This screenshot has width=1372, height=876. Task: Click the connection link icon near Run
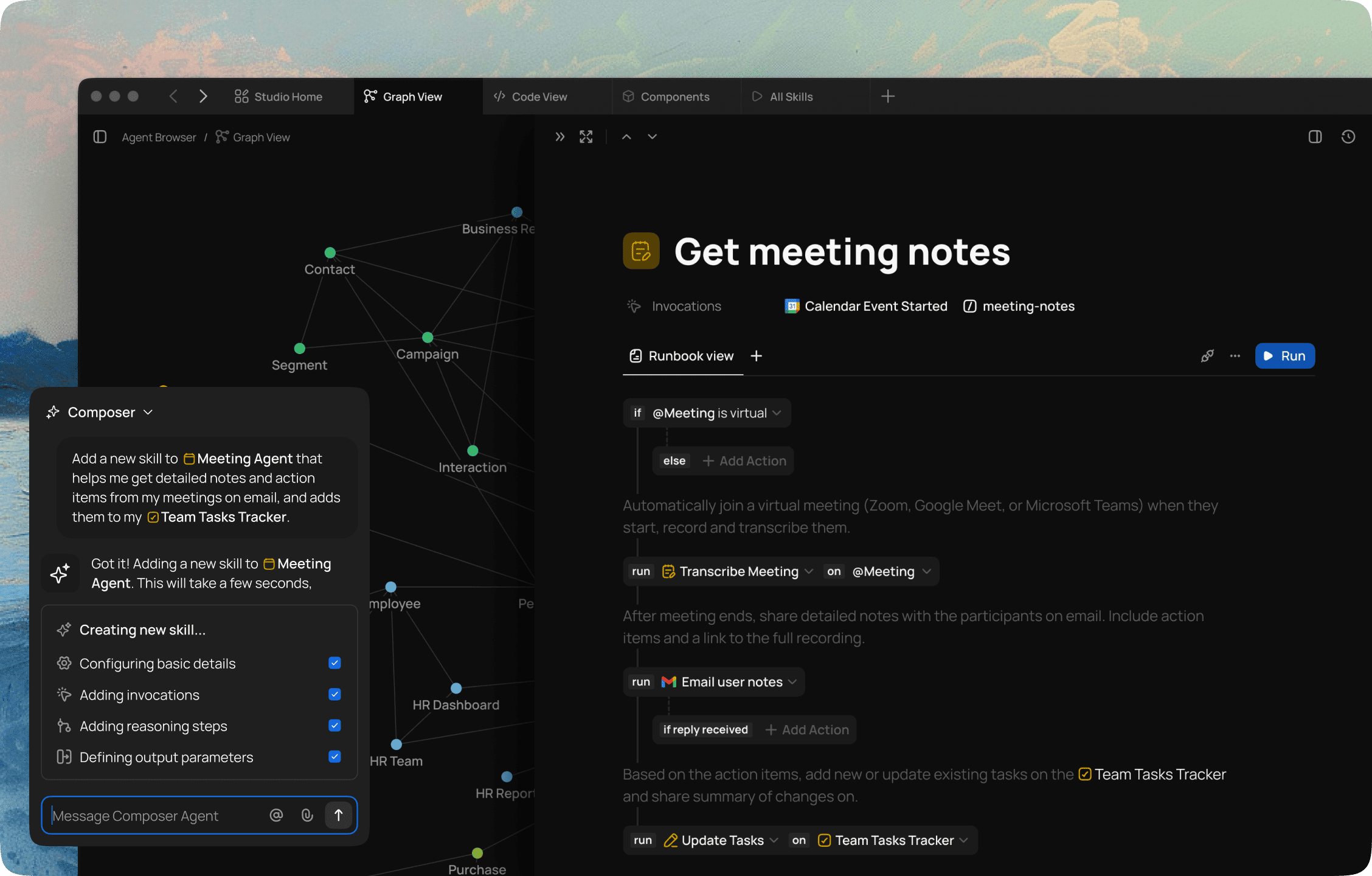(1208, 356)
